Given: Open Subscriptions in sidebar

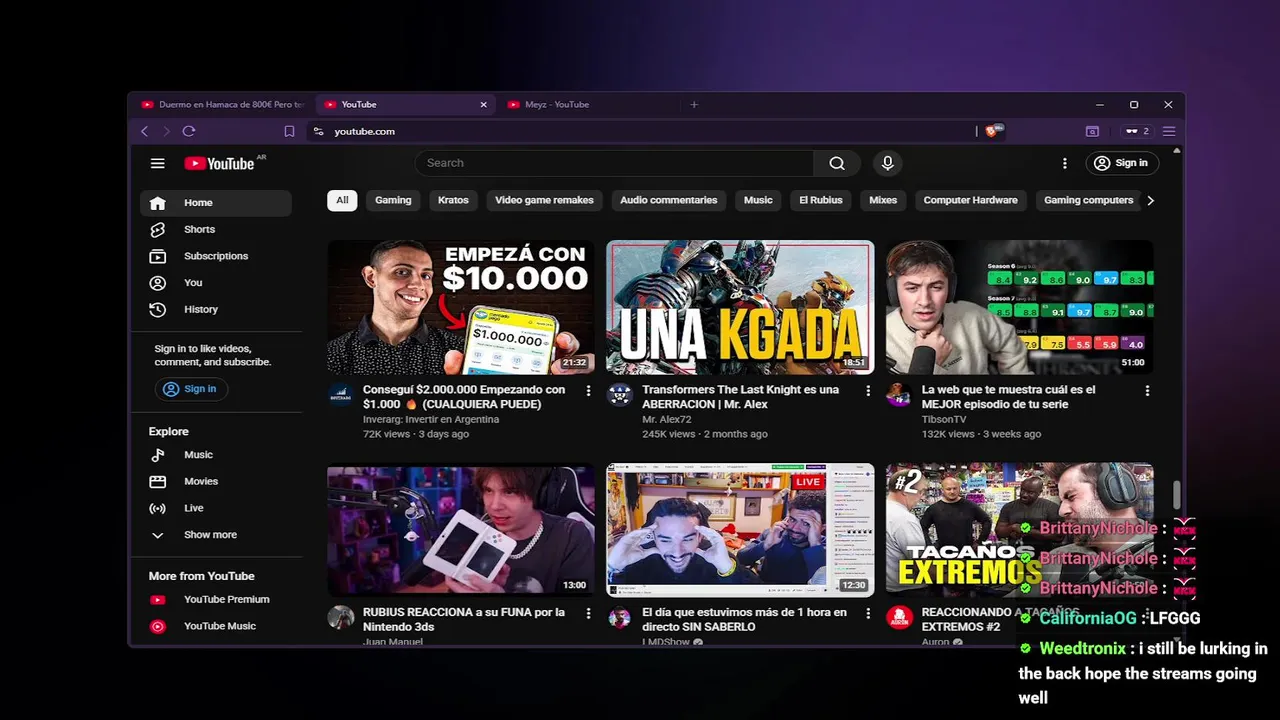Looking at the screenshot, I should coord(216,256).
